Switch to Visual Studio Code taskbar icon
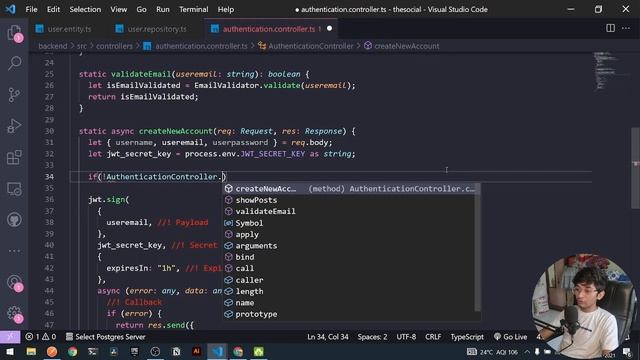640x360 pixels. click(217, 351)
